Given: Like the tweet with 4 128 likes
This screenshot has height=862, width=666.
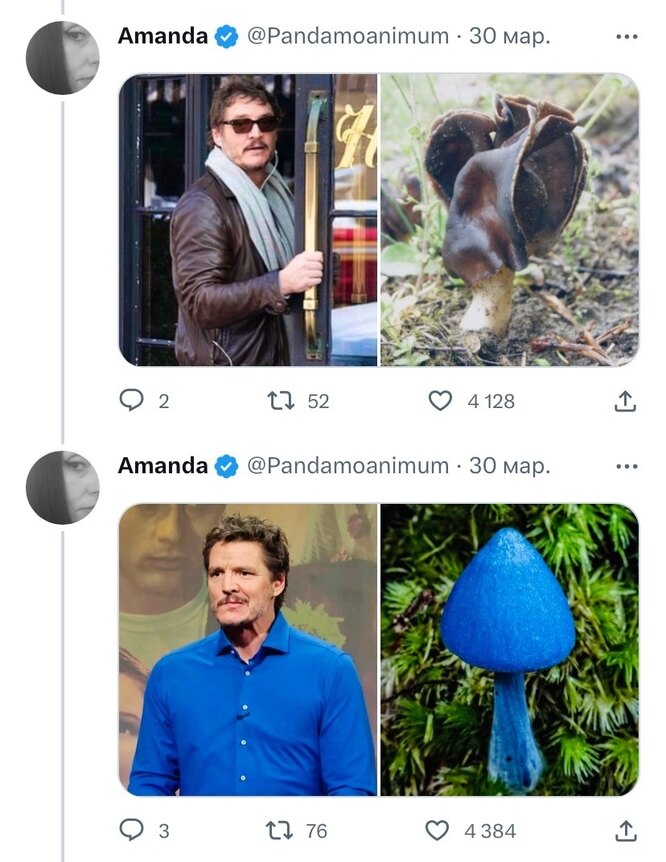Looking at the screenshot, I should (440, 401).
